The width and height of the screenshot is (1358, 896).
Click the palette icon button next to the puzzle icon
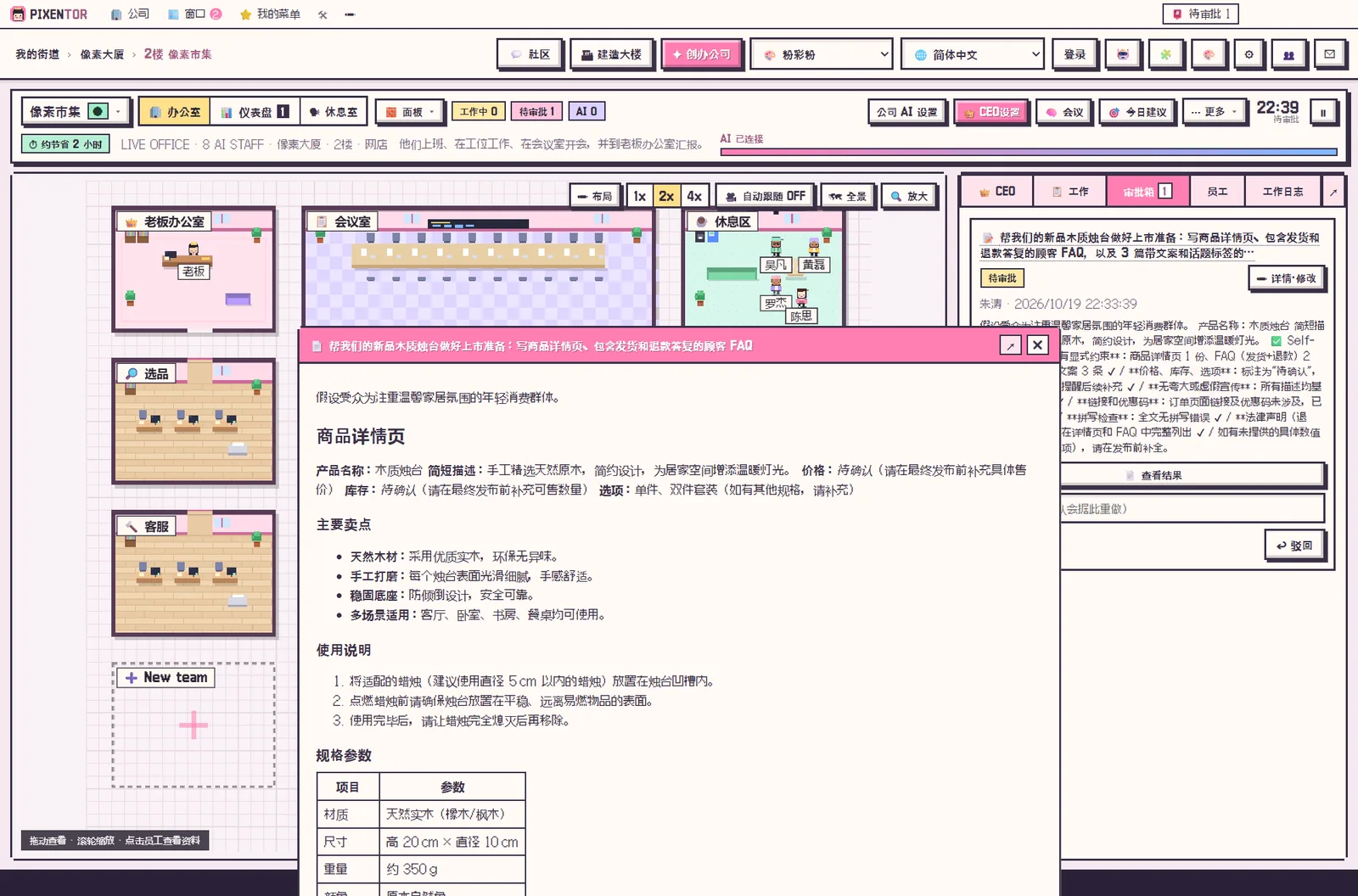[1208, 54]
